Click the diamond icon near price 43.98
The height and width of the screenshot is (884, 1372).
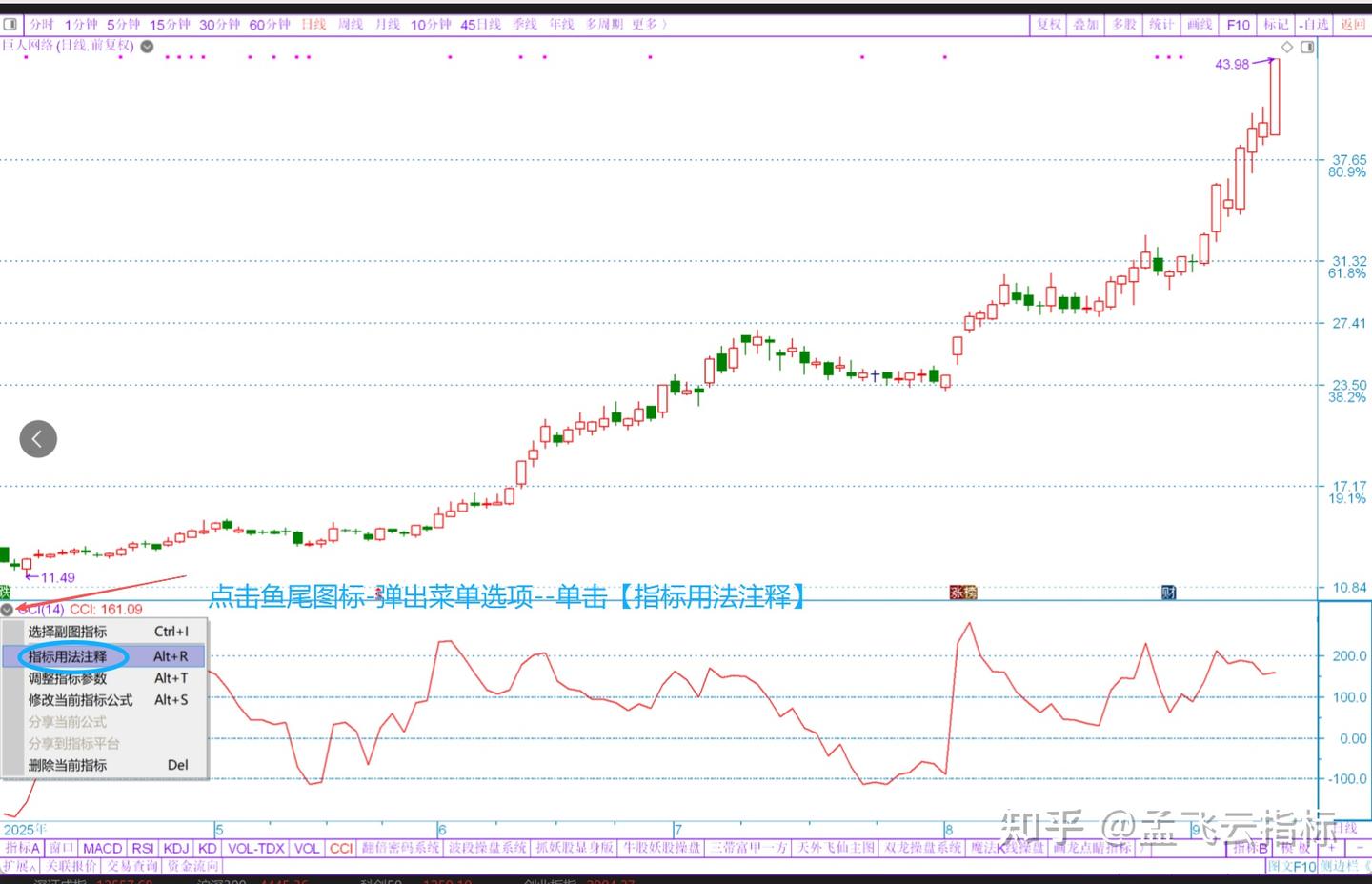(1286, 46)
